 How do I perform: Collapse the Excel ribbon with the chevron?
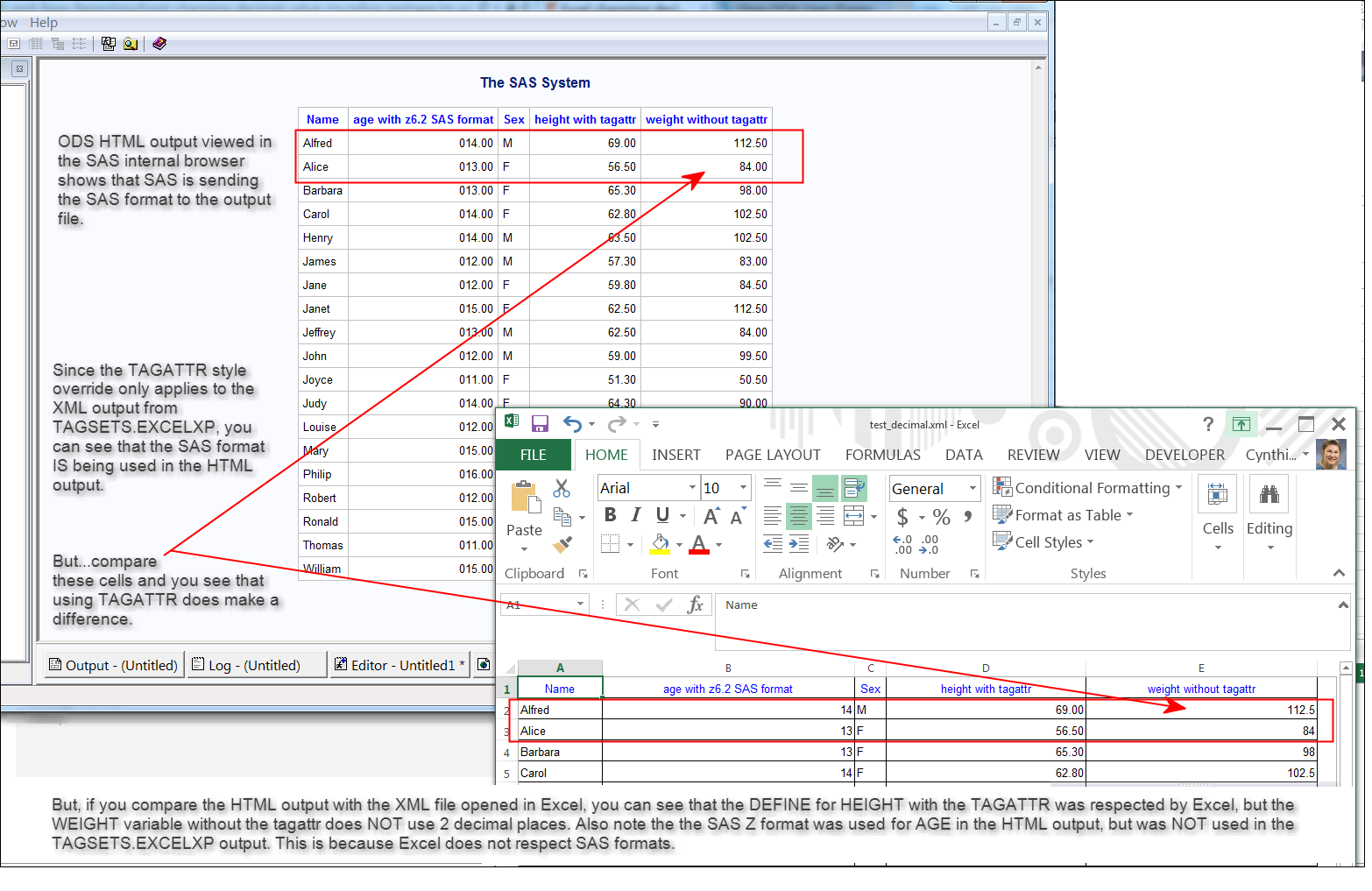point(1339,573)
